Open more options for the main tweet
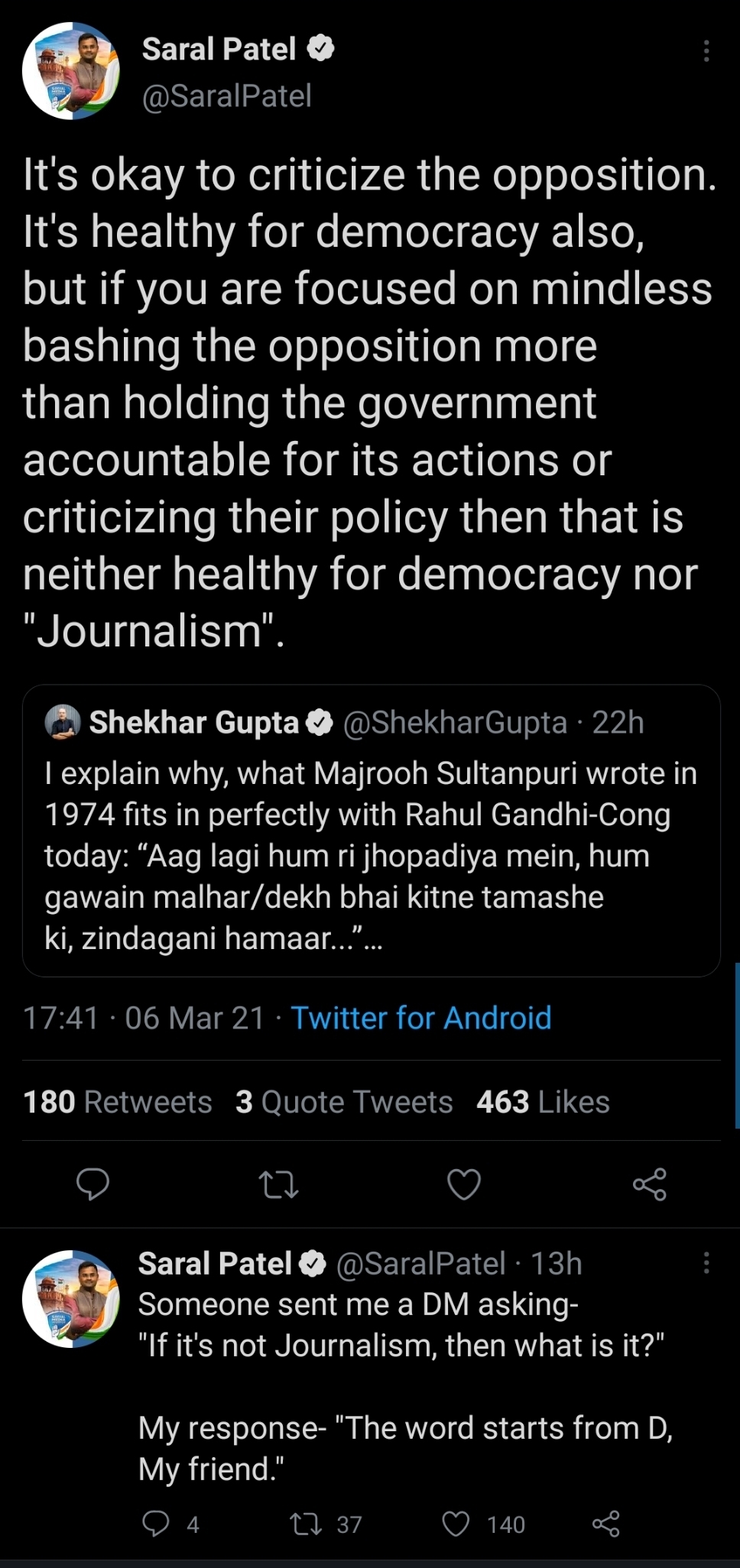This screenshot has width=740, height=1568. [x=706, y=51]
